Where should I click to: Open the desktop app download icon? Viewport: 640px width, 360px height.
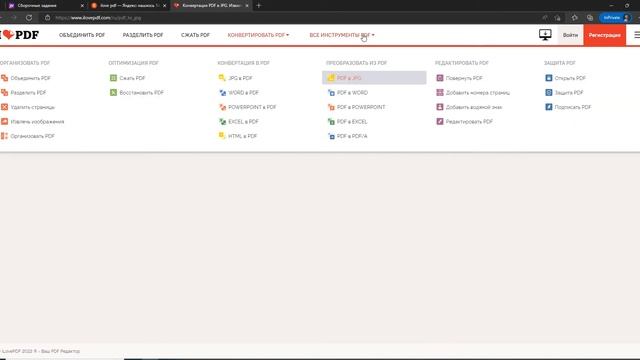pos(545,35)
